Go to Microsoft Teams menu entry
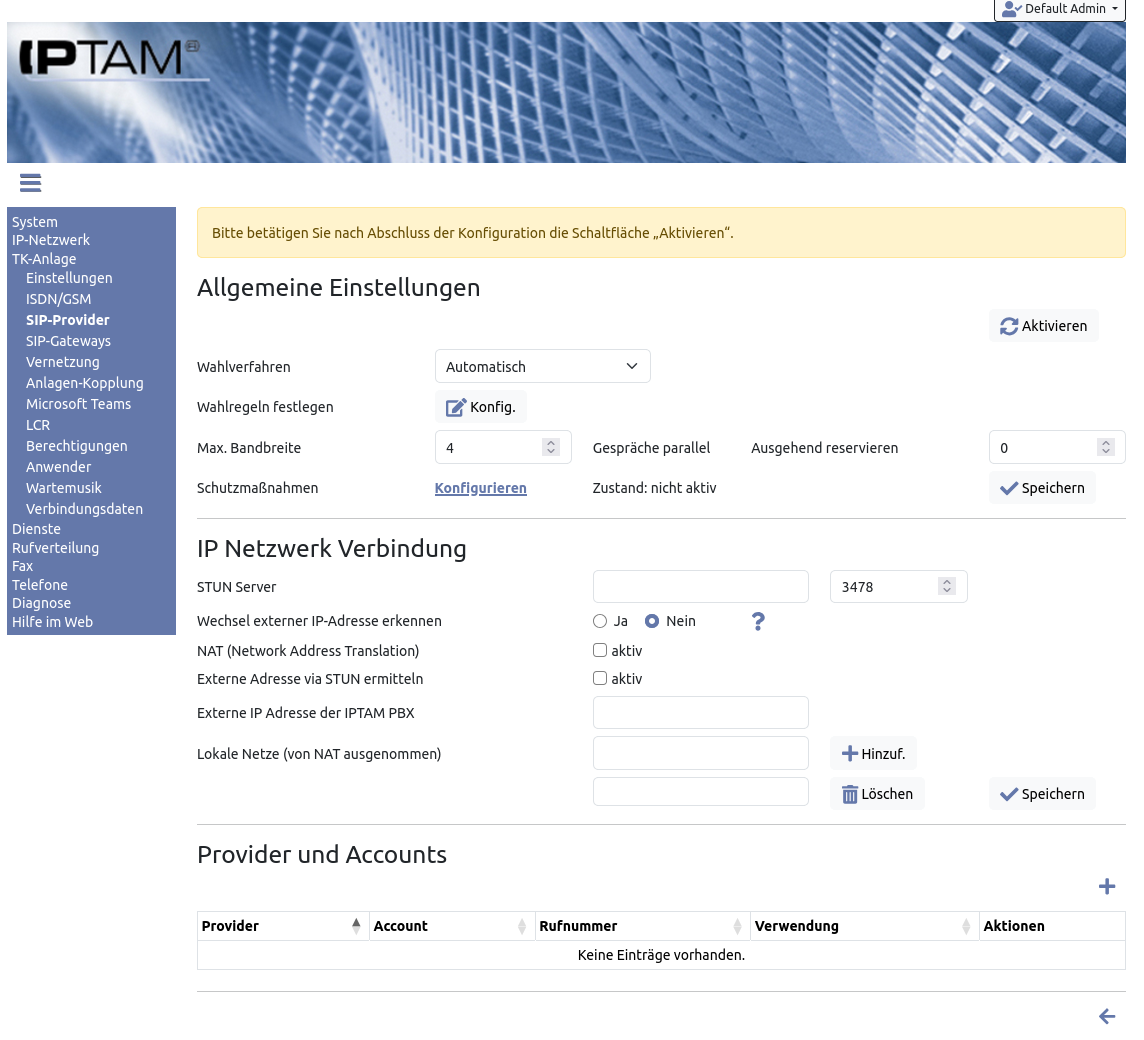The width and height of the screenshot is (1144, 1040). [78, 404]
